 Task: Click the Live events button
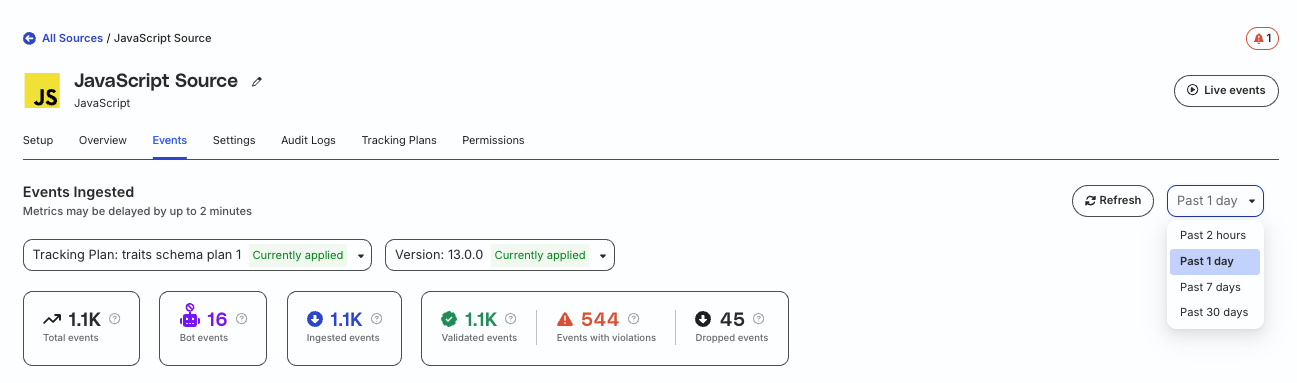(x=1226, y=90)
